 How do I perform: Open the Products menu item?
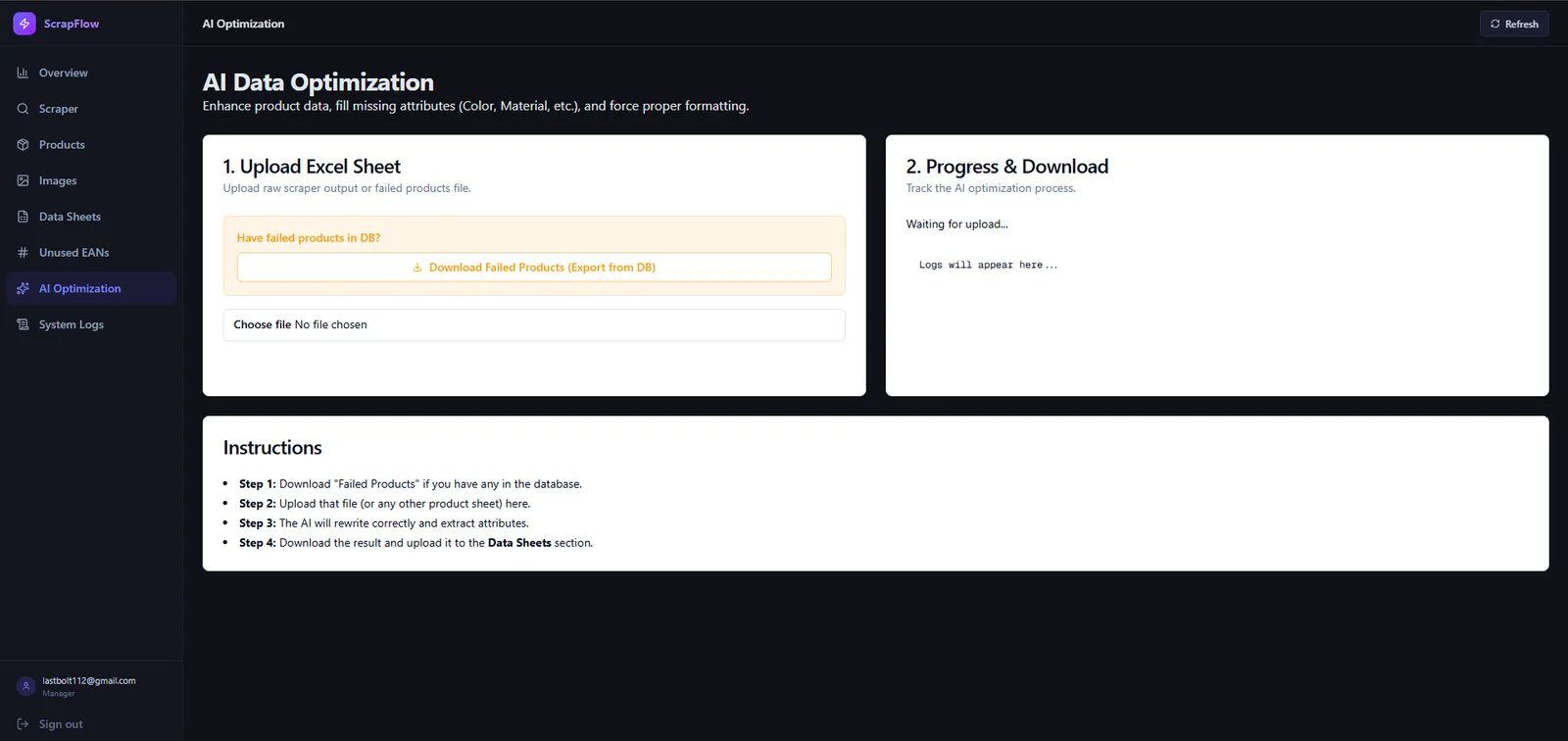pyautogui.click(x=91, y=145)
